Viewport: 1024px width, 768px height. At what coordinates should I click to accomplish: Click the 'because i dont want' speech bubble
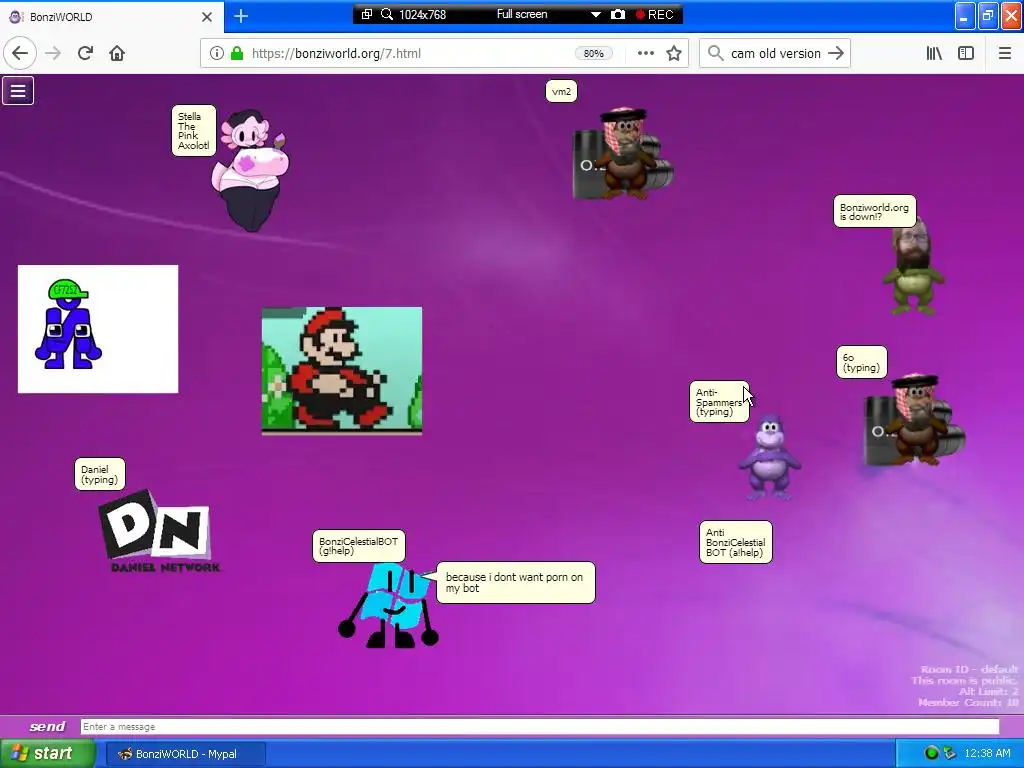coord(515,583)
